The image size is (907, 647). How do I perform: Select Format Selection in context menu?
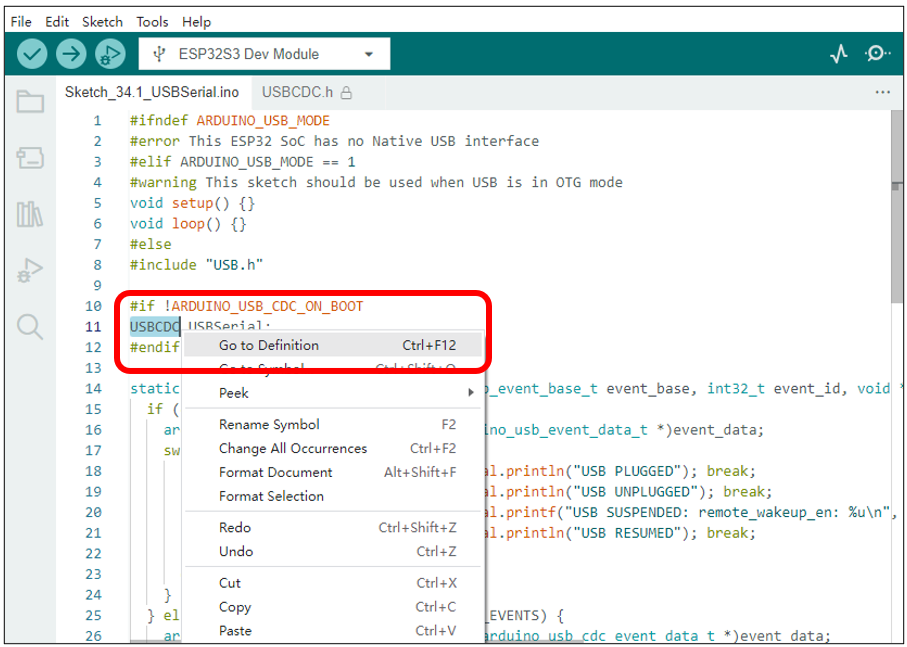(333, 496)
